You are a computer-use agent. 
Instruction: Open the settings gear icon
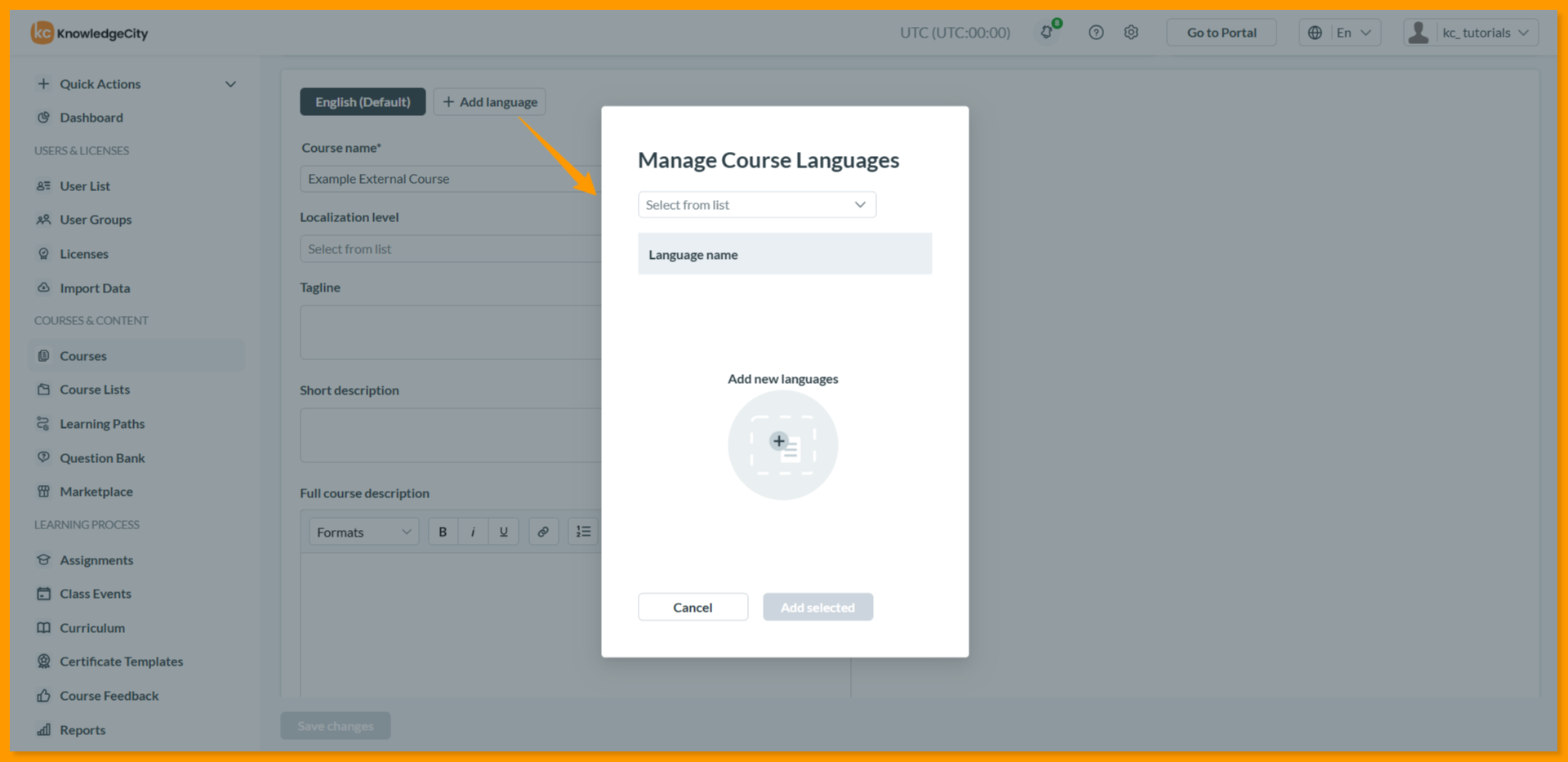tap(1131, 33)
